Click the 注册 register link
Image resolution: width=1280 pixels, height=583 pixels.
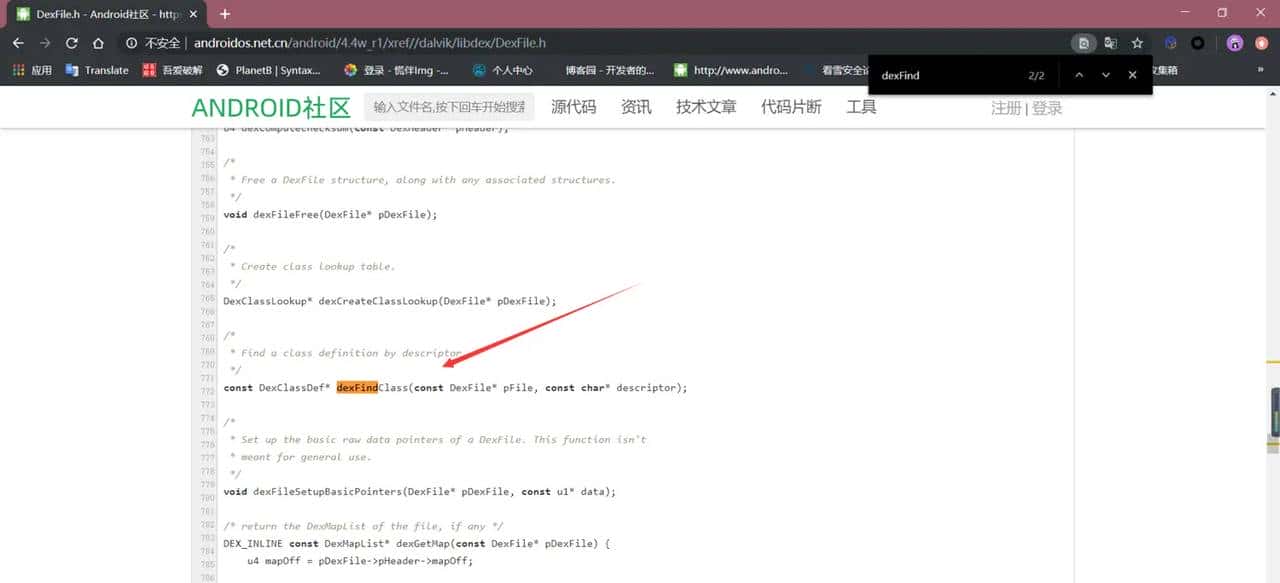tap(1006, 107)
